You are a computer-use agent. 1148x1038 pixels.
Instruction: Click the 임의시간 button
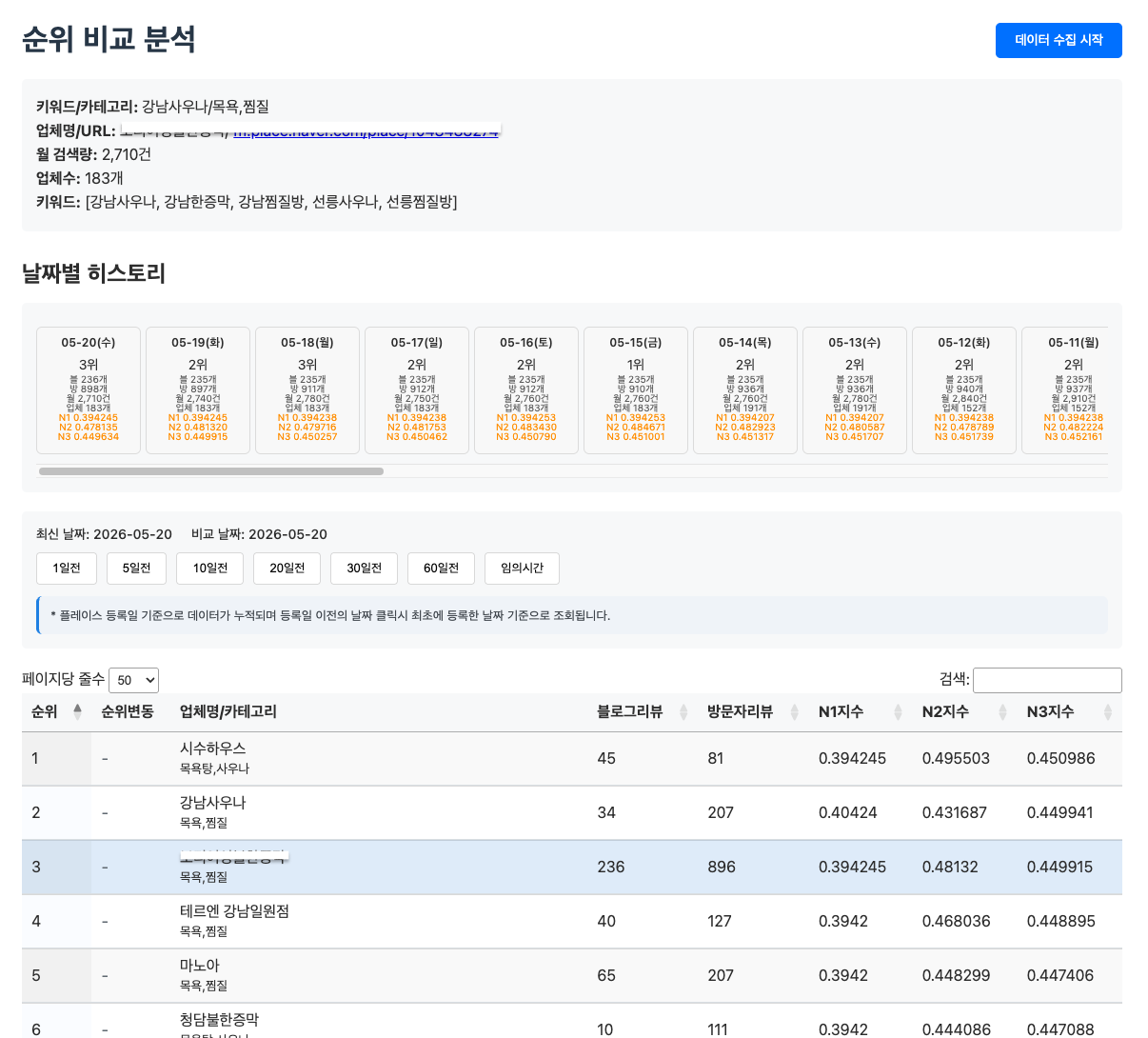[x=522, y=569]
